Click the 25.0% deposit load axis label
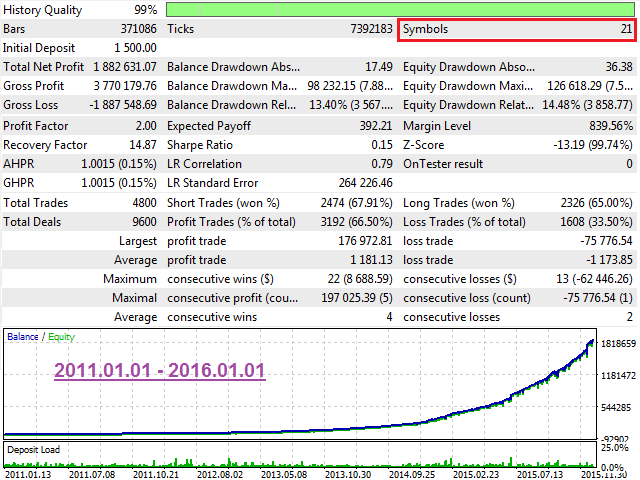This screenshot has height=480, width=640. click(614, 448)
